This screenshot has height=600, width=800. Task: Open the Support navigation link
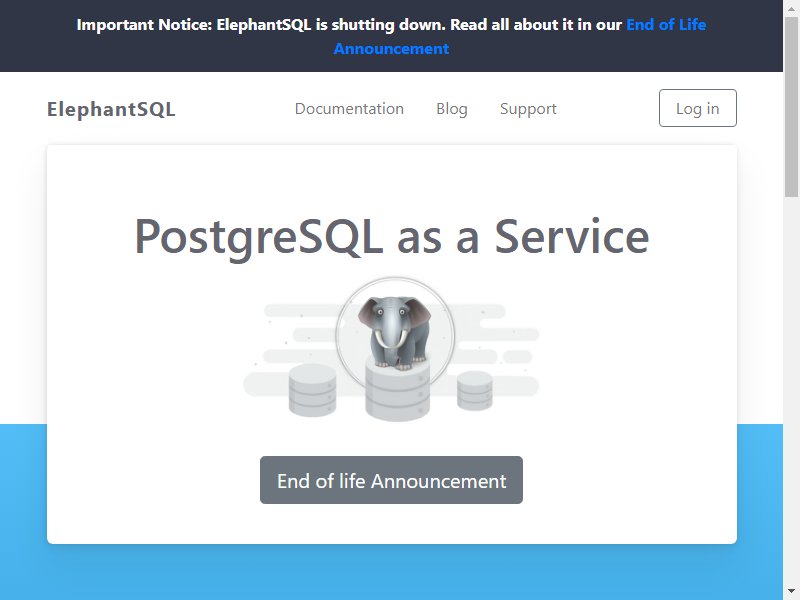coord(528,109)
